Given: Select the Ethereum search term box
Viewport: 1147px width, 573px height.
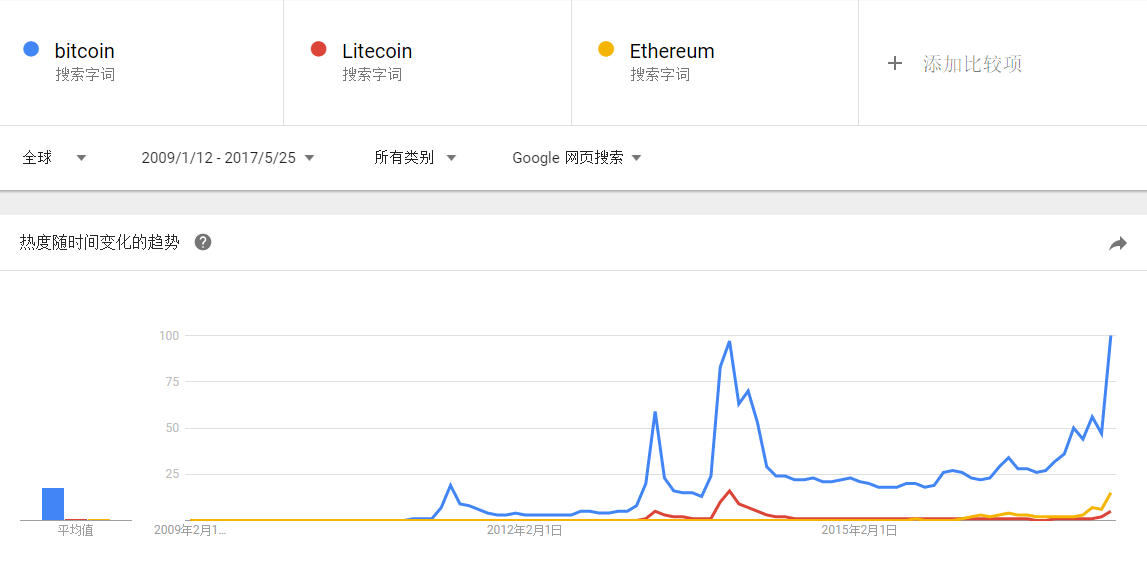Looking at the screenshot, I should [x=715, y=62].
